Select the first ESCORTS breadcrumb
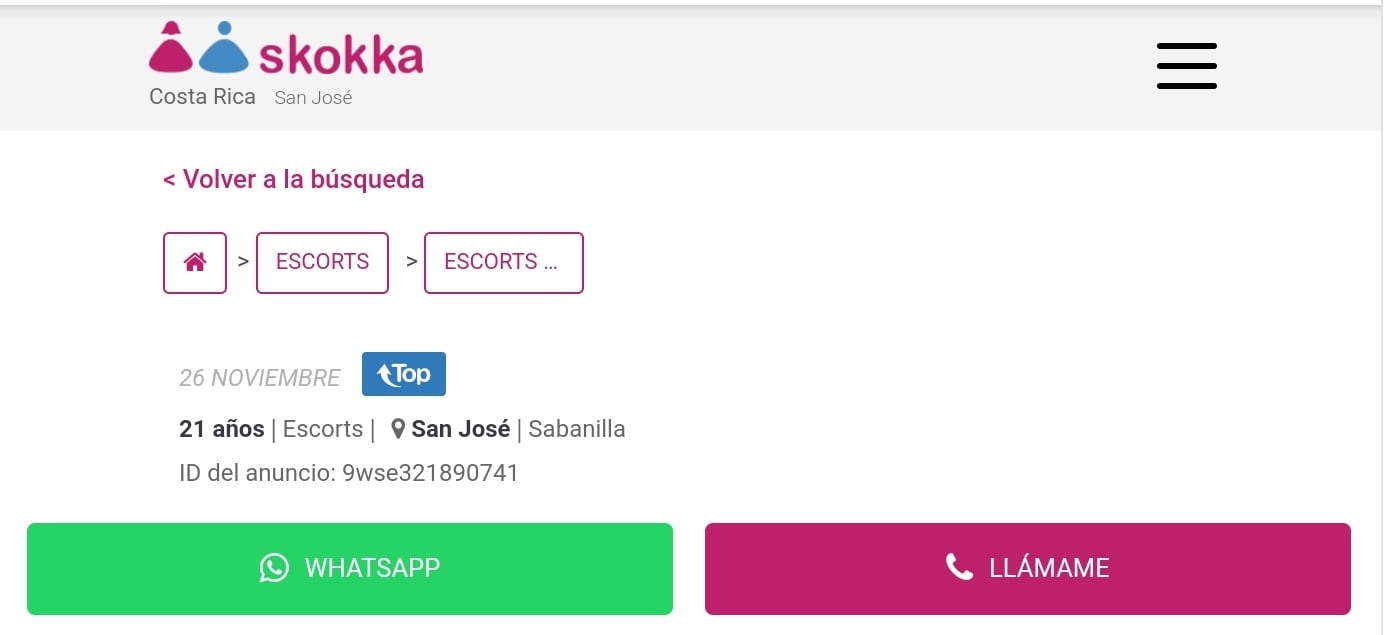The image size is (1387, 635). click(x=322, y=263)
